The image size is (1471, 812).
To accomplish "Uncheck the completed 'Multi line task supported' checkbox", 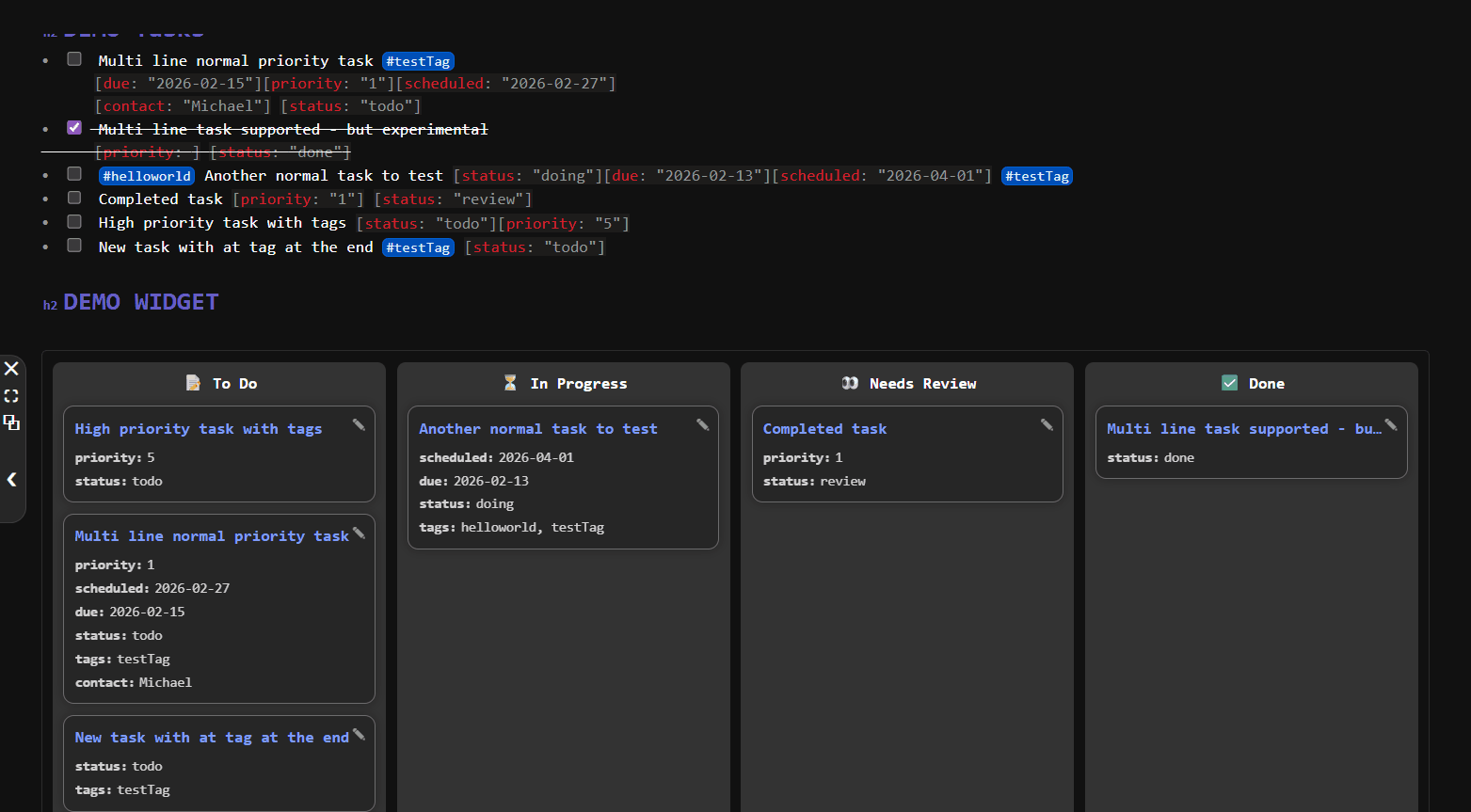I will point(74,128).
